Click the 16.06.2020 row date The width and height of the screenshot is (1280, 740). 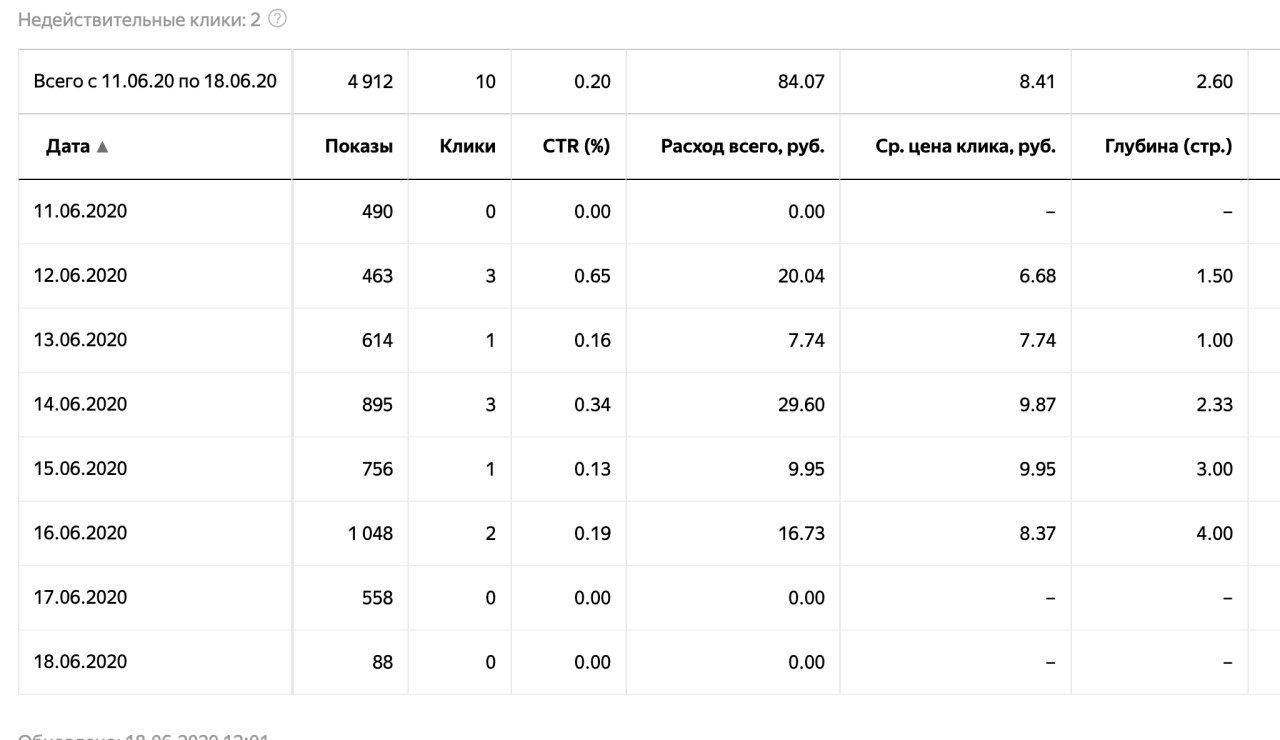[81, 533]
